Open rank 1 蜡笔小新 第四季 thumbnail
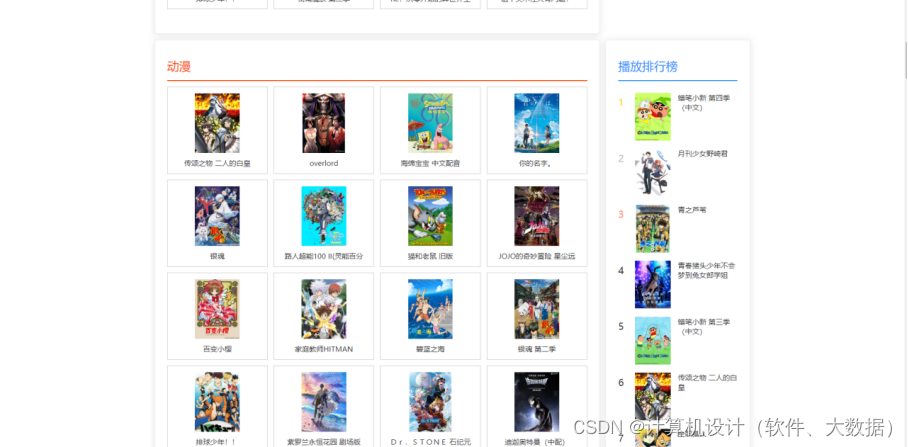Viewport: 908px width, 447px height. [x=653, y=117]
